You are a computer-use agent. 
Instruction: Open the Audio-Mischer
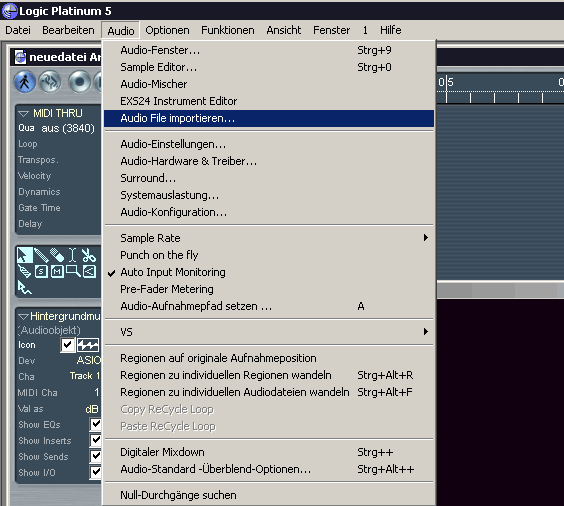(x=269, y=84)
